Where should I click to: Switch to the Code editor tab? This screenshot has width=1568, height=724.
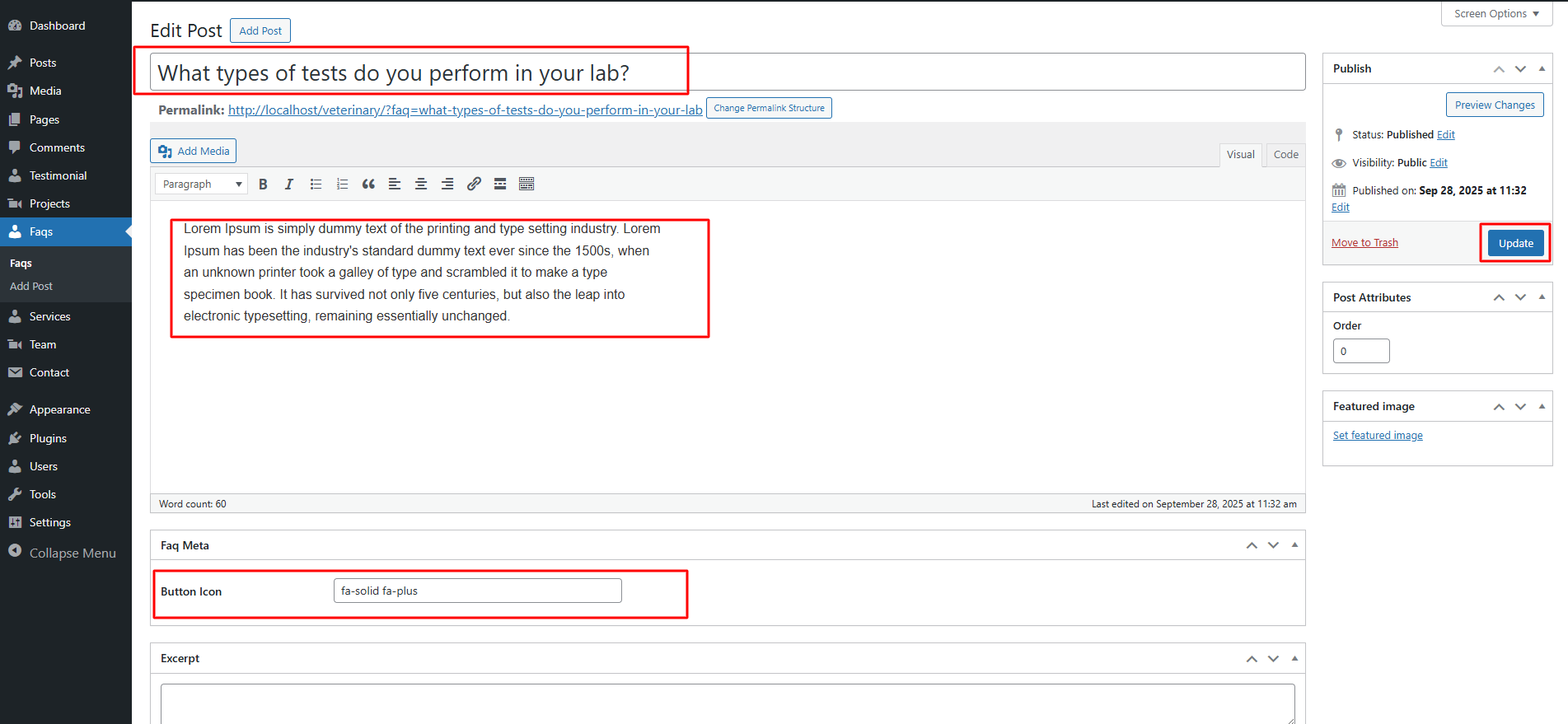[x=1285, y=155]
